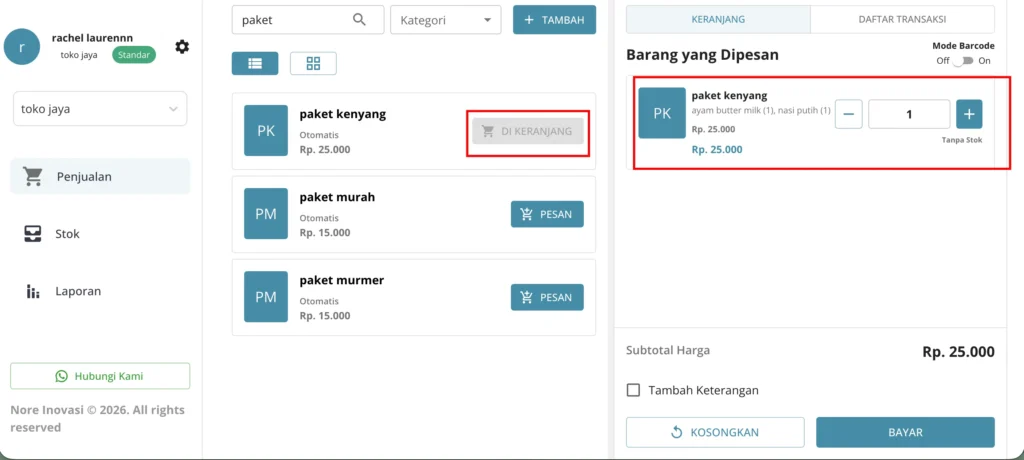Click the round user avatar icon
The height and width of the screenshot is (460, 1024).
coord(22,46)
